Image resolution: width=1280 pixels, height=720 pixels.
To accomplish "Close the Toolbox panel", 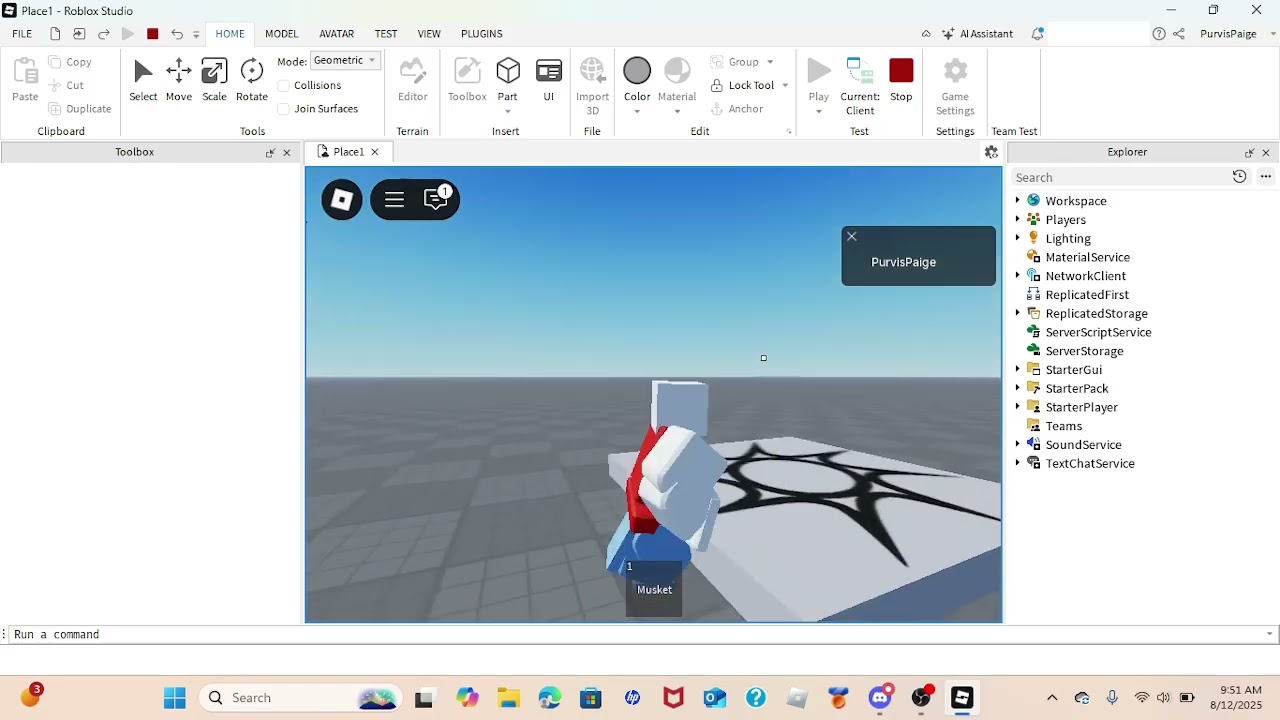I will tap(287, 153).
